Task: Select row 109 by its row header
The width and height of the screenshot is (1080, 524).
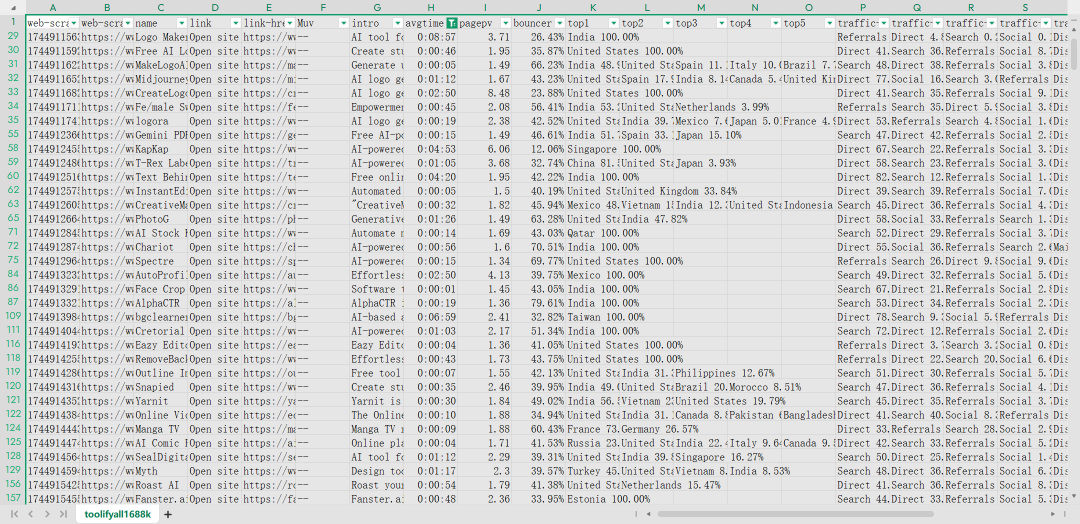Action: click(12, 317)
